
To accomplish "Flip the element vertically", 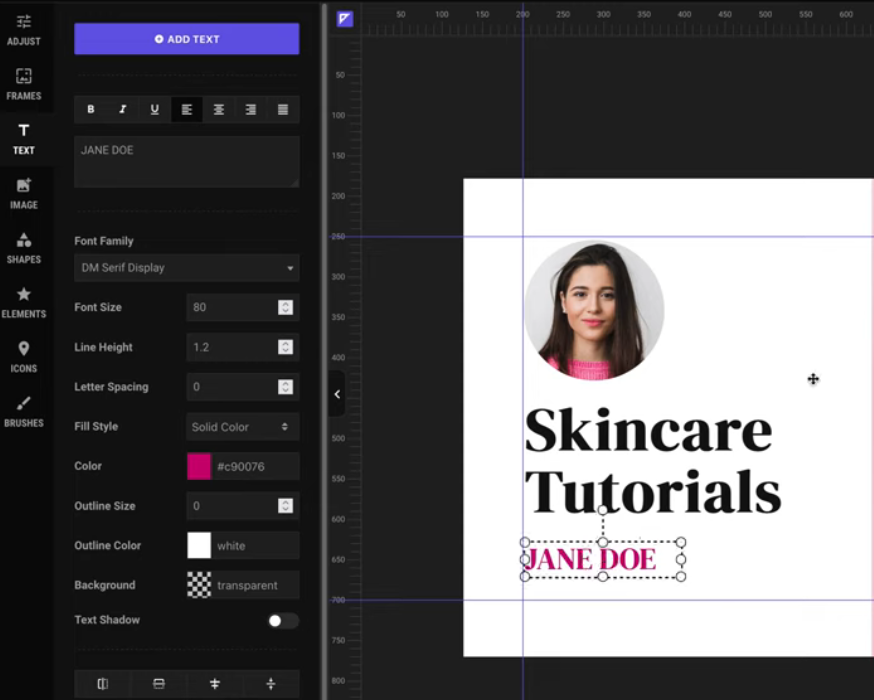I will [158, 684].
